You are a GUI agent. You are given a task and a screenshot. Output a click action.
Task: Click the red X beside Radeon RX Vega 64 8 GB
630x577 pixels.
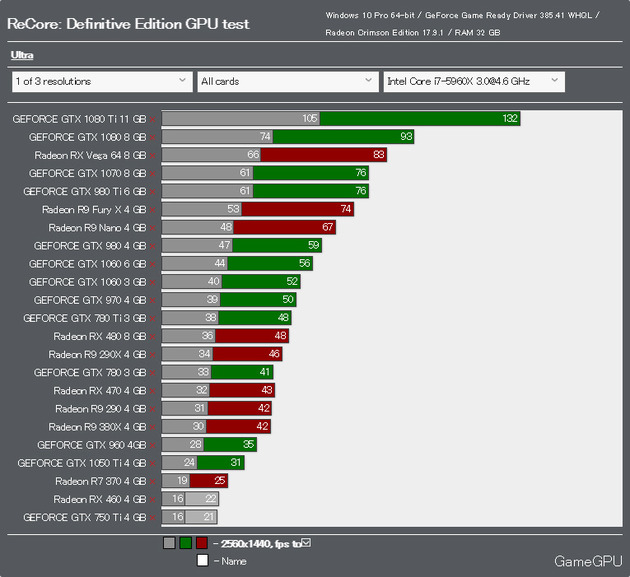pos(153,156)
